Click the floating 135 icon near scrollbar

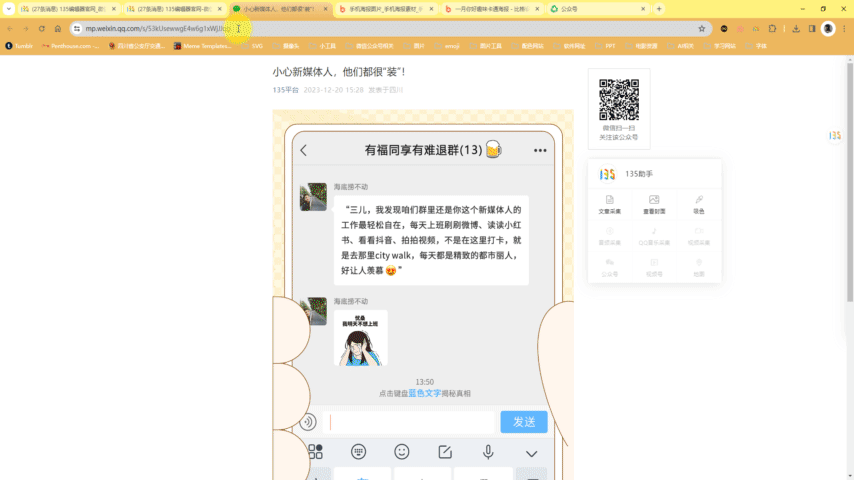(x=835, y=135)
